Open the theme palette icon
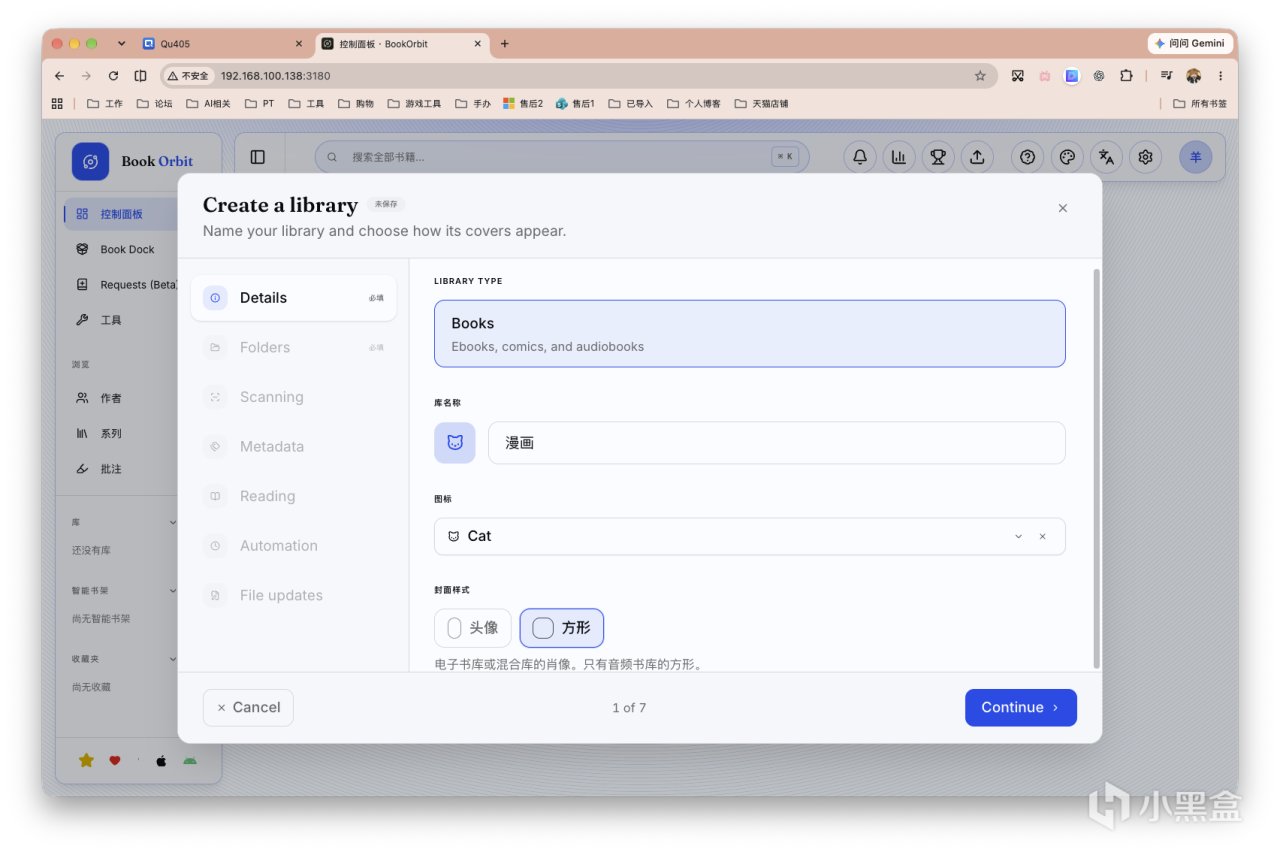Viewport: 1280px width, 852px height. [x=1067, y=157]
